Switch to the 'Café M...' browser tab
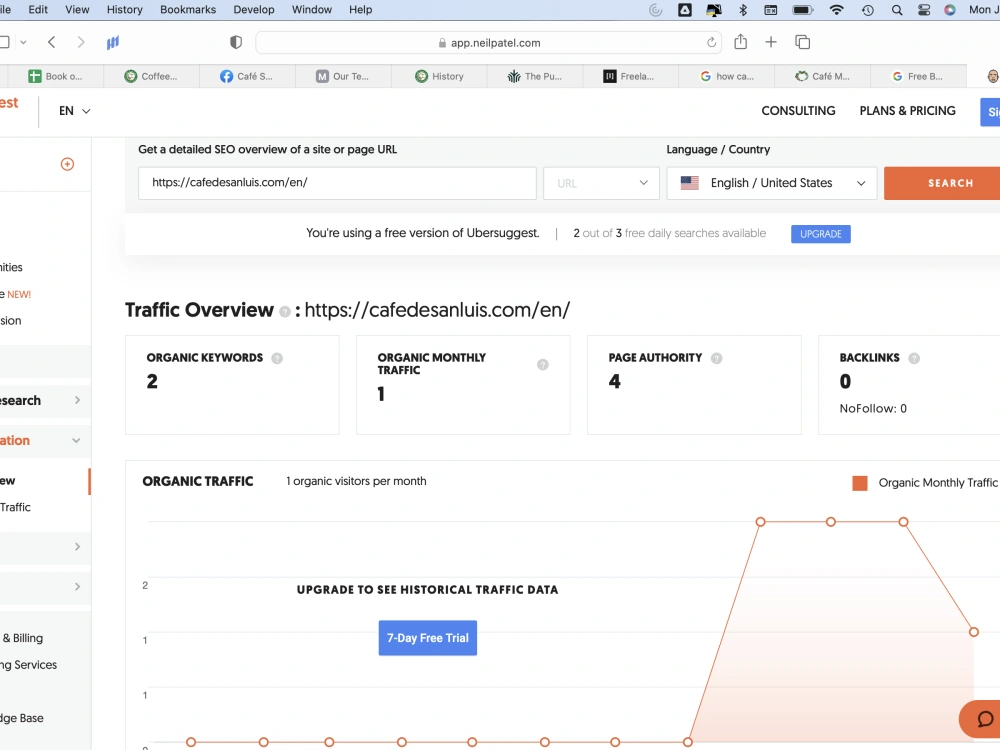 tap(822, 77)
